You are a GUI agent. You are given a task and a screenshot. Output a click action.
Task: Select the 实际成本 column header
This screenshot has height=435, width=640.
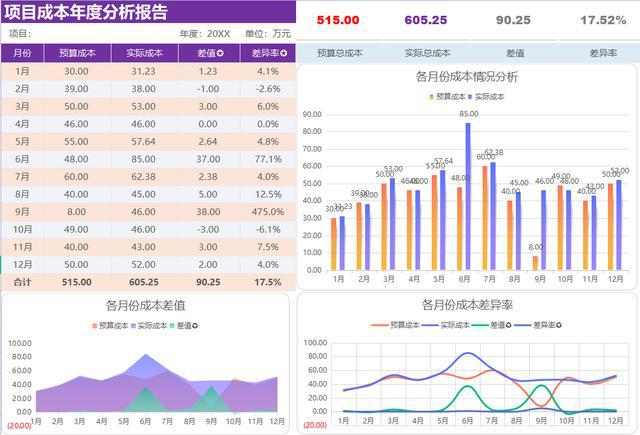tap(145, 53)
